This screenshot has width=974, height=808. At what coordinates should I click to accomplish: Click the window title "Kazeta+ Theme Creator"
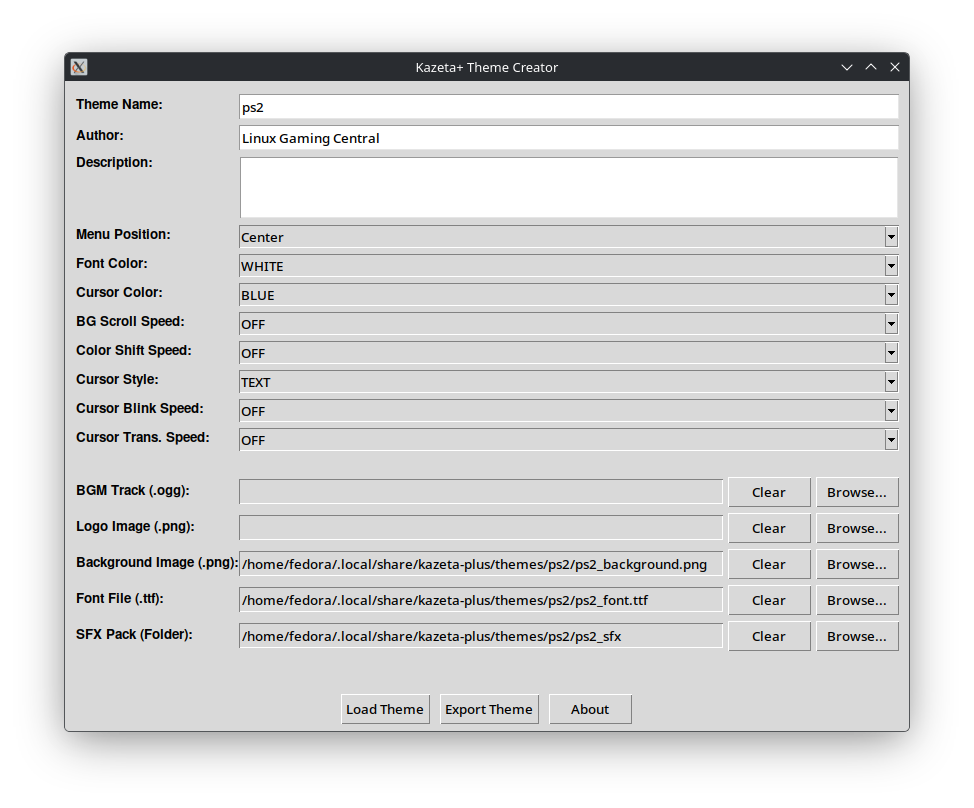[x=486, y=67]
